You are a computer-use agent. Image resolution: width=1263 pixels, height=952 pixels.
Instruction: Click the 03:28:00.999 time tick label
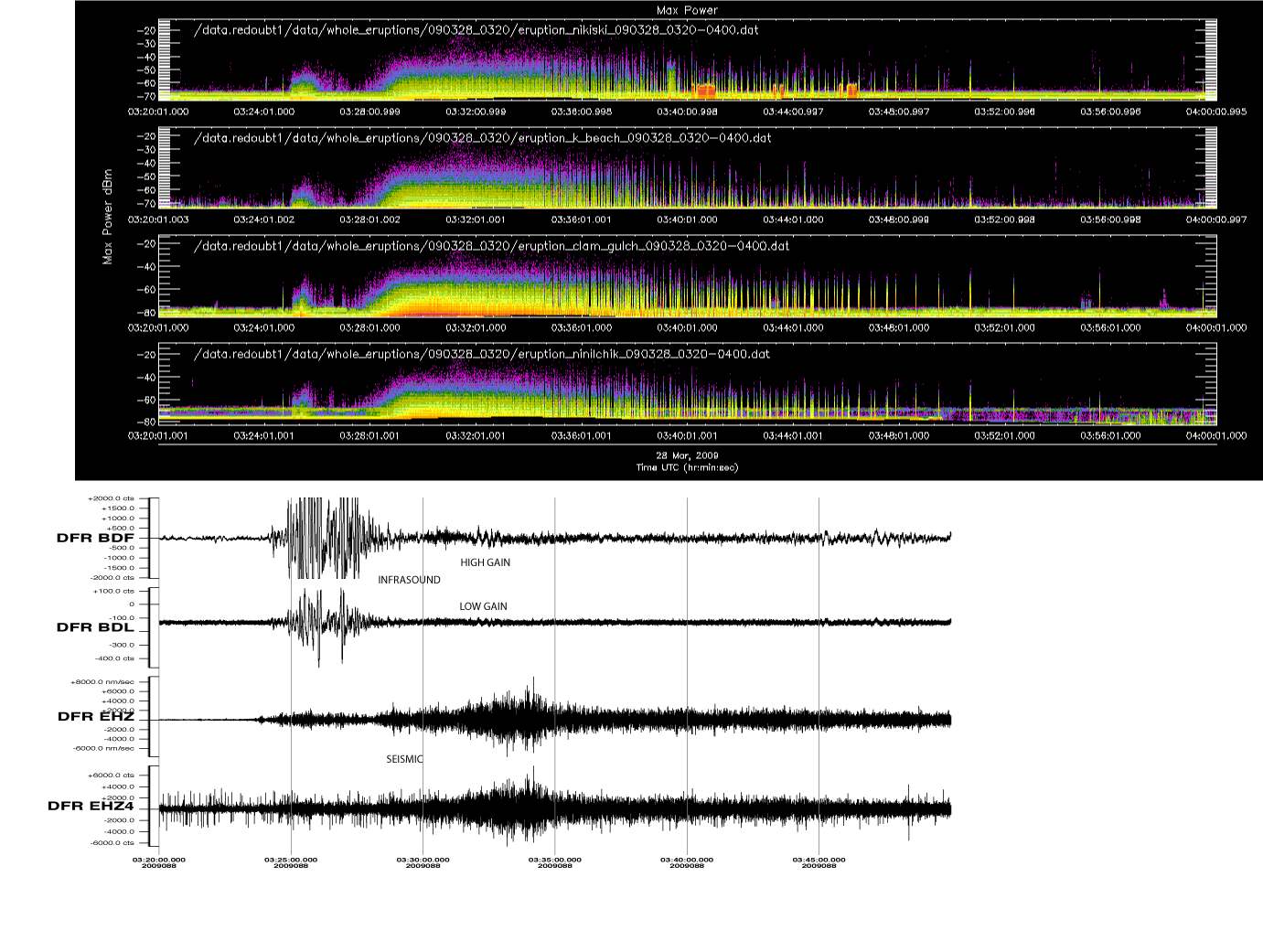tap(369, 112)
